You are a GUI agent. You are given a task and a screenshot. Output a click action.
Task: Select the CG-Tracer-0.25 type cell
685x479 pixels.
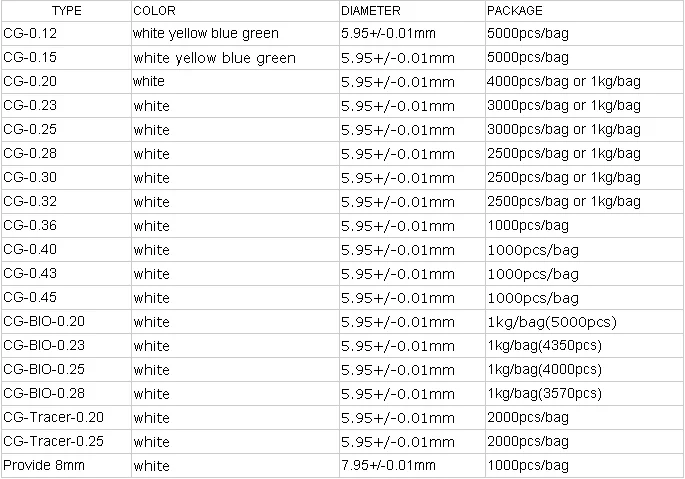(x=53, y=442)
